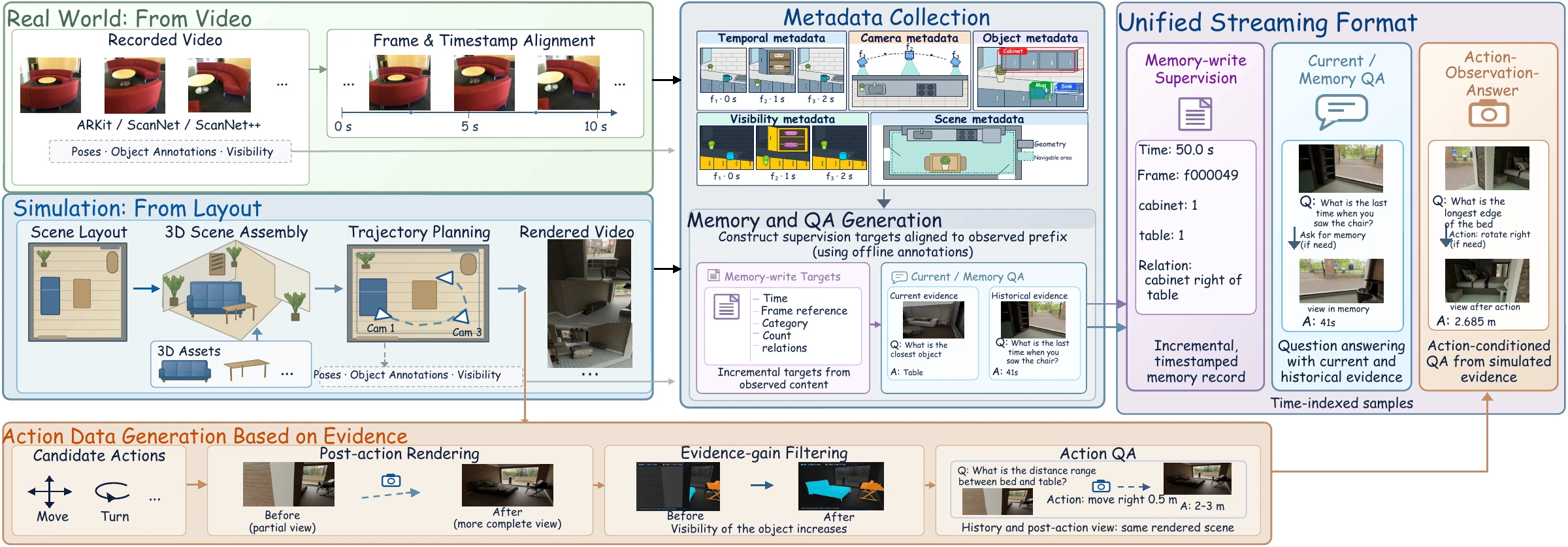Click 'Memory and QA Generation' heading

click(x=814, y=220)
